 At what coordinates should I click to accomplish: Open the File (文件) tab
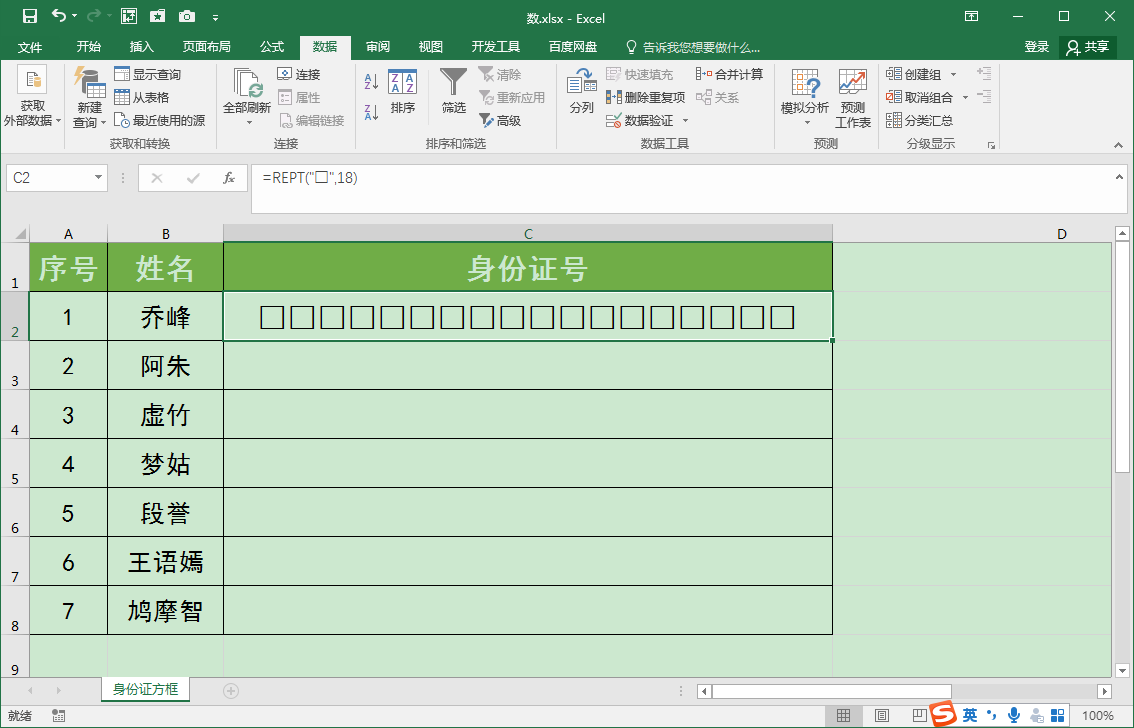(x=30, y=47)
